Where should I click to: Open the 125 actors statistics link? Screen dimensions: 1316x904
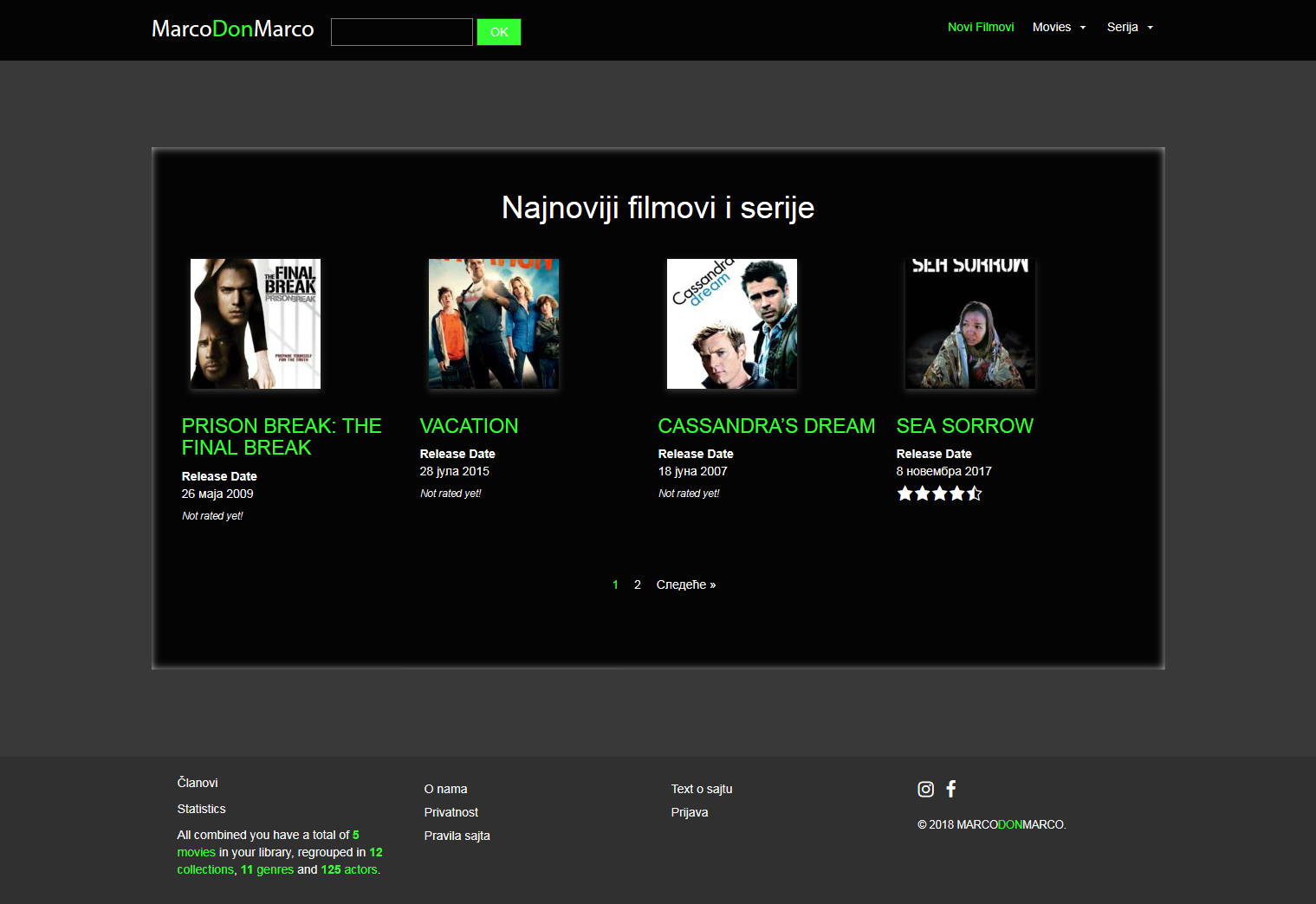coord(349,869)
